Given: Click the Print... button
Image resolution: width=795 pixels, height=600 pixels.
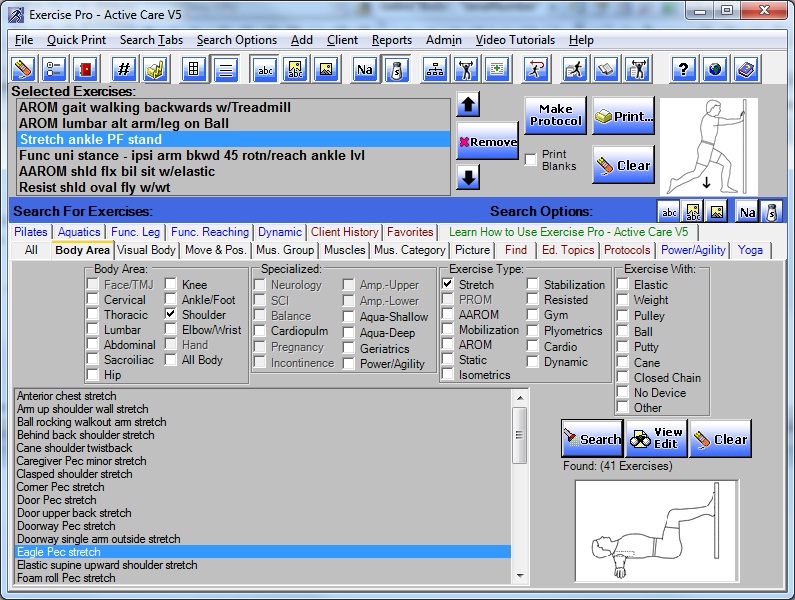Looking at the screenshot, I should [x=624, y=115].
